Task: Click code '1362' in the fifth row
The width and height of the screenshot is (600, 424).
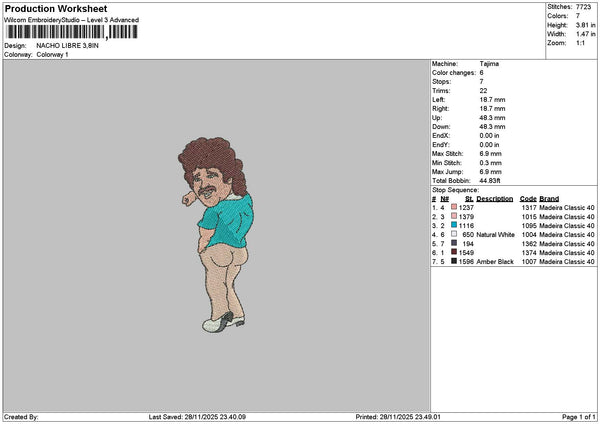Action: coord(529,244)
